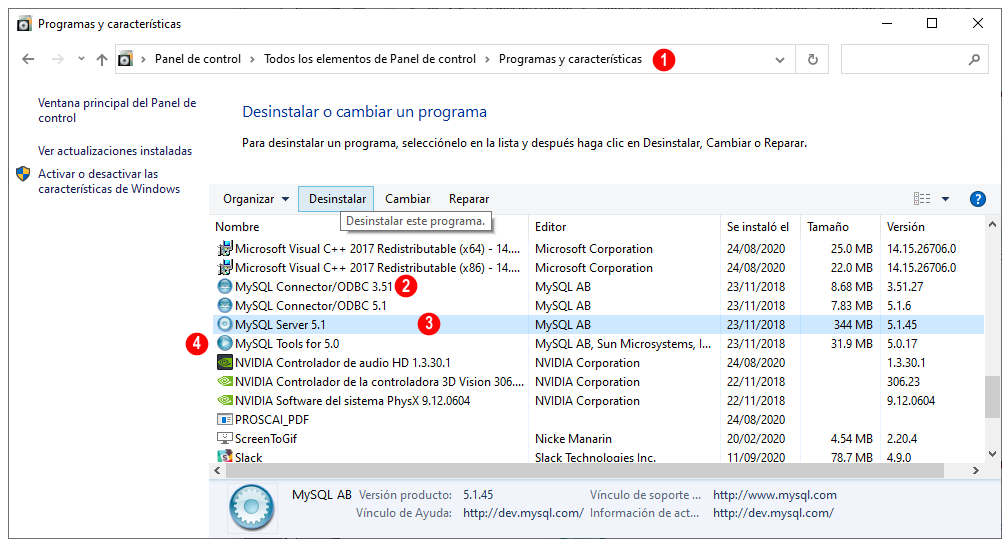Click the shield icon beside Windows features

pos(23,174)
